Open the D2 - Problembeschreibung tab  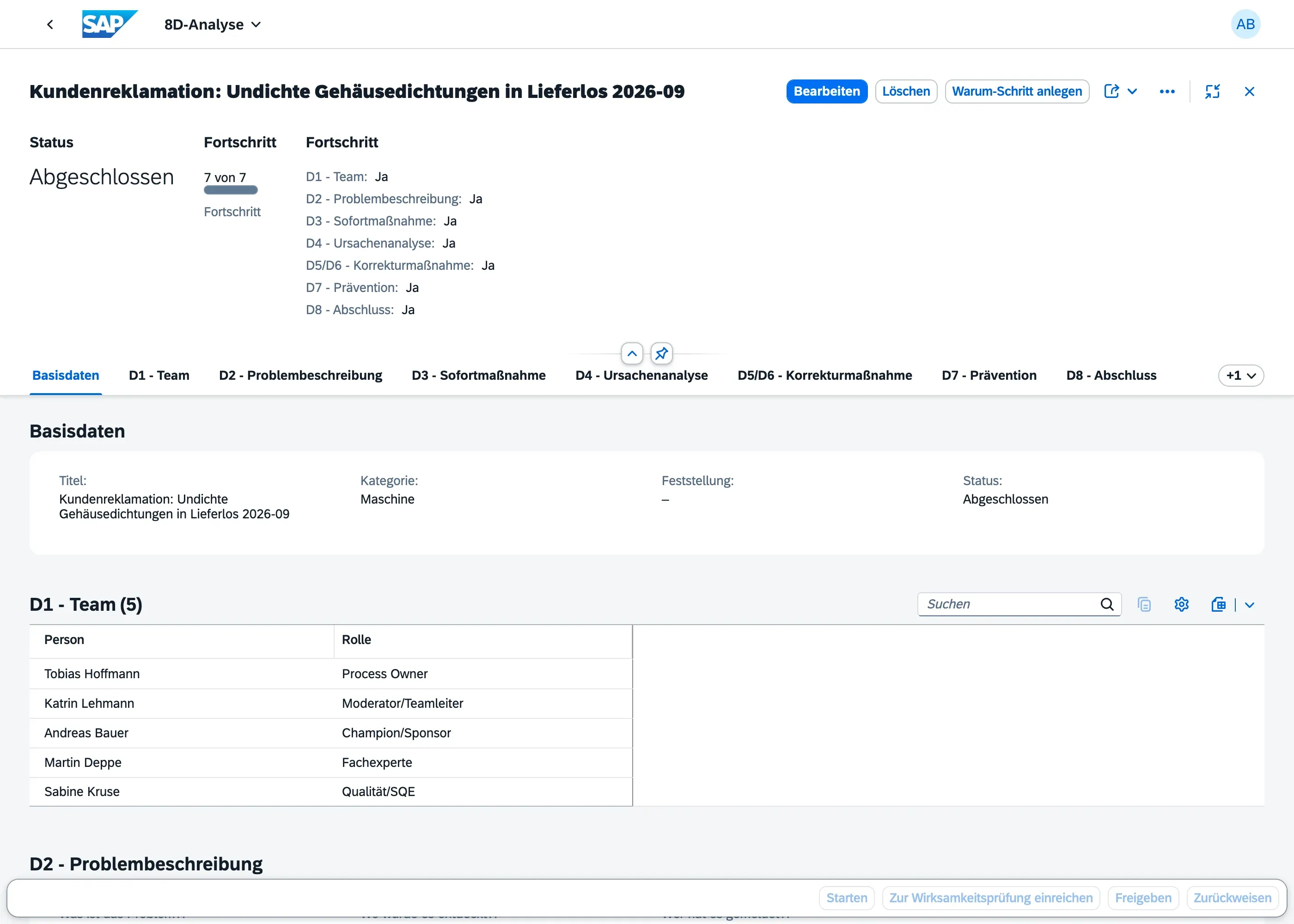(x=300, y=376)
